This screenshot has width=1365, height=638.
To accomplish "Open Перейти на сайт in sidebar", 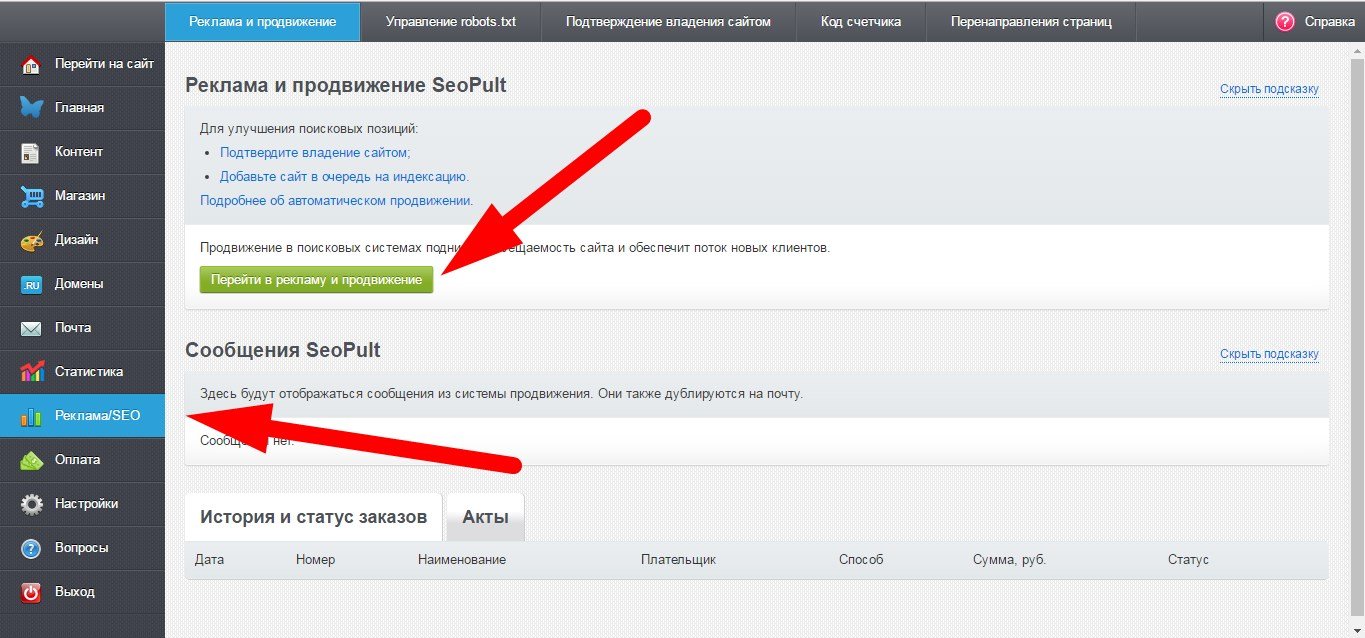I will point(104,64).
